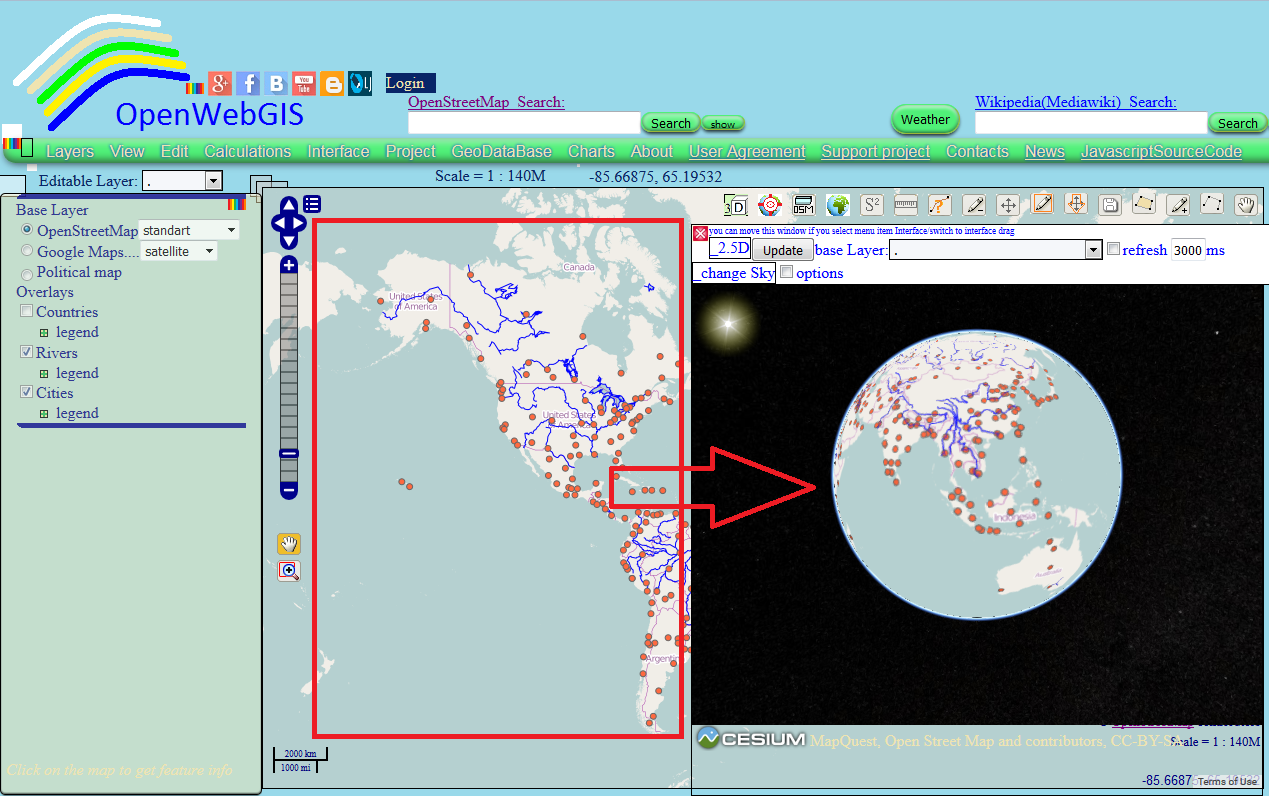Click the change Sky link
This screenshot has height=796, width=1269.
coord(733,272)
